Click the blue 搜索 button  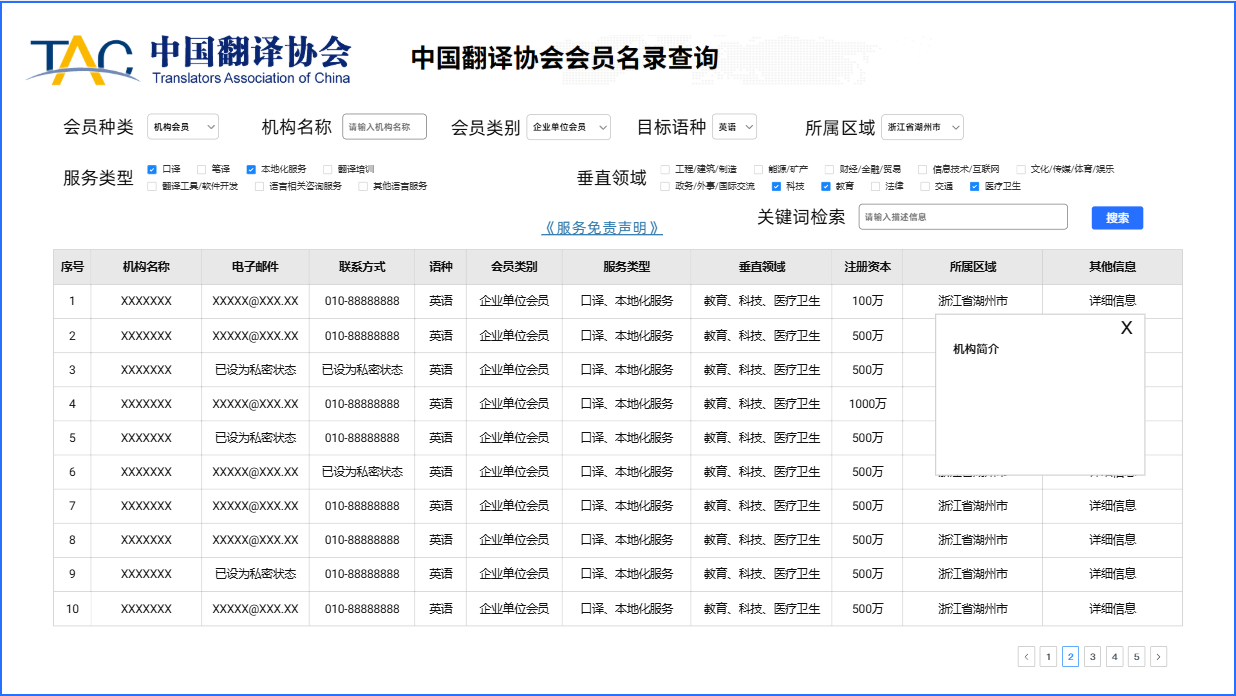coord(1117,218)
